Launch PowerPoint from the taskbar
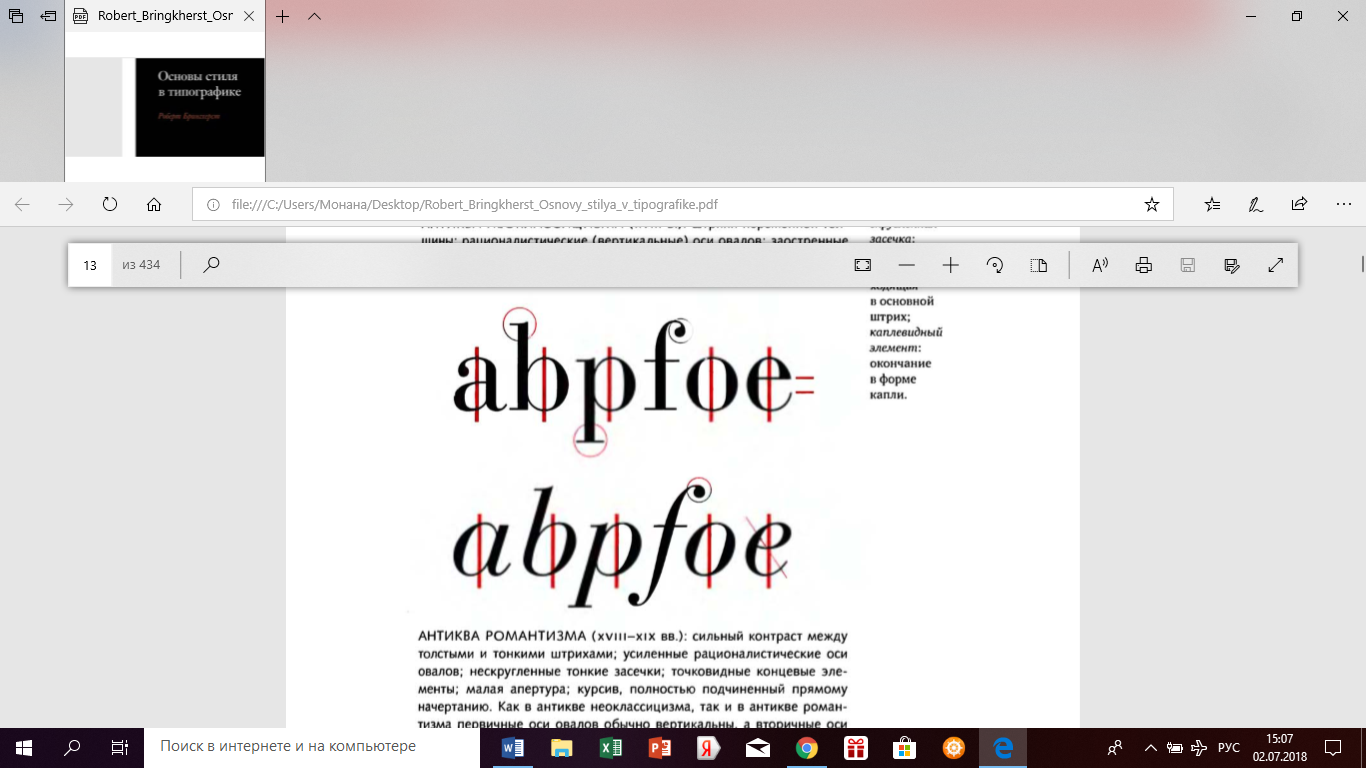Image resolution: width=1366 pixels, height=768 pixels. [659, 747]
